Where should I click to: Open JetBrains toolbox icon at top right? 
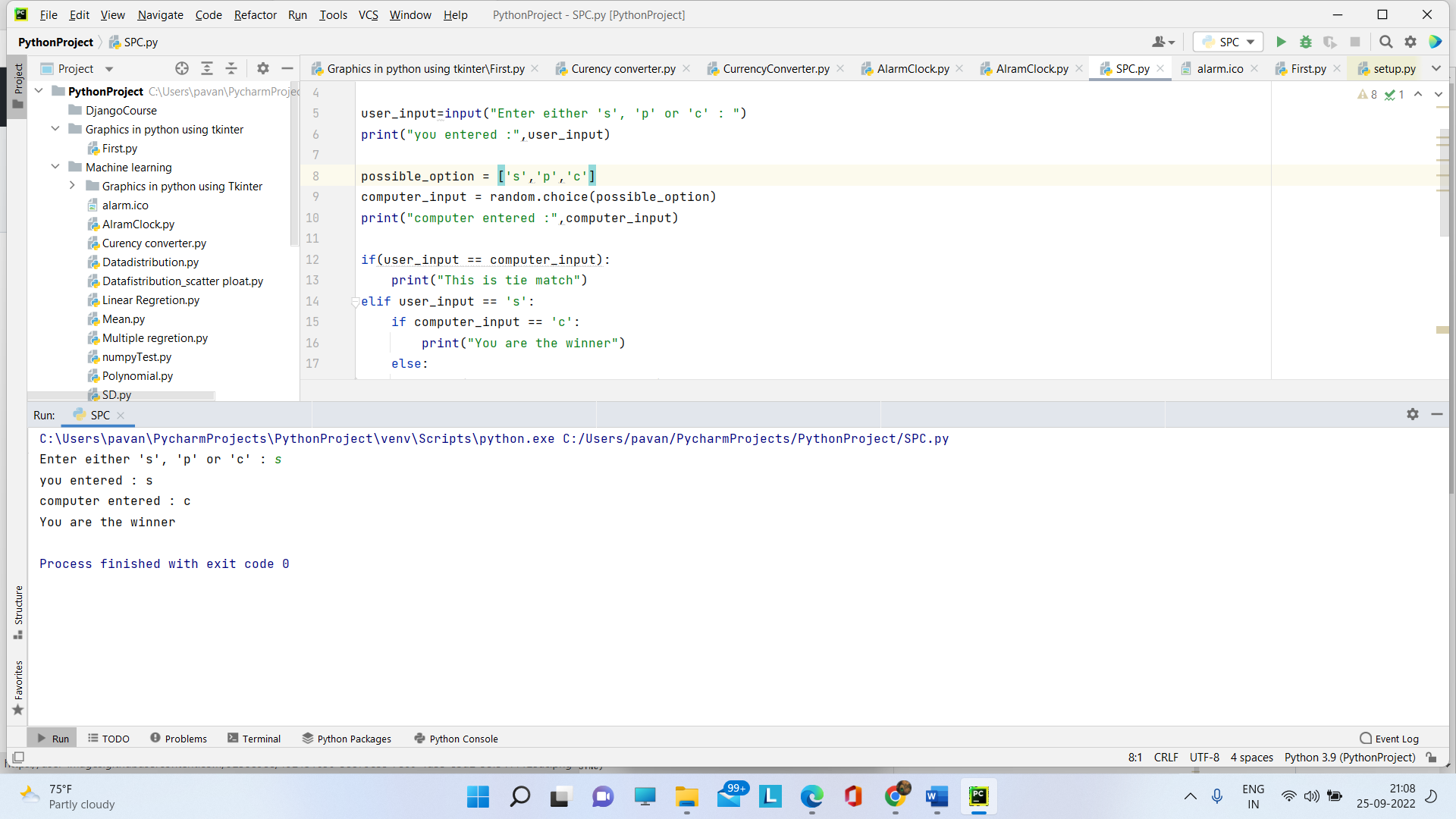[x=1436, y=42]
